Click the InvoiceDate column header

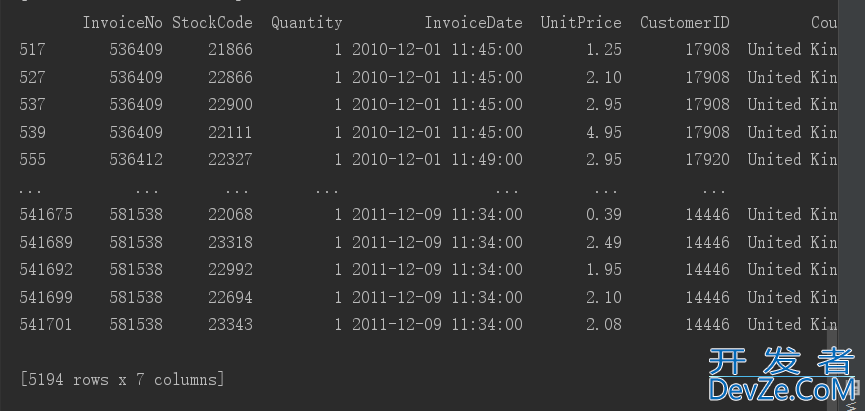tap(473, 22)
